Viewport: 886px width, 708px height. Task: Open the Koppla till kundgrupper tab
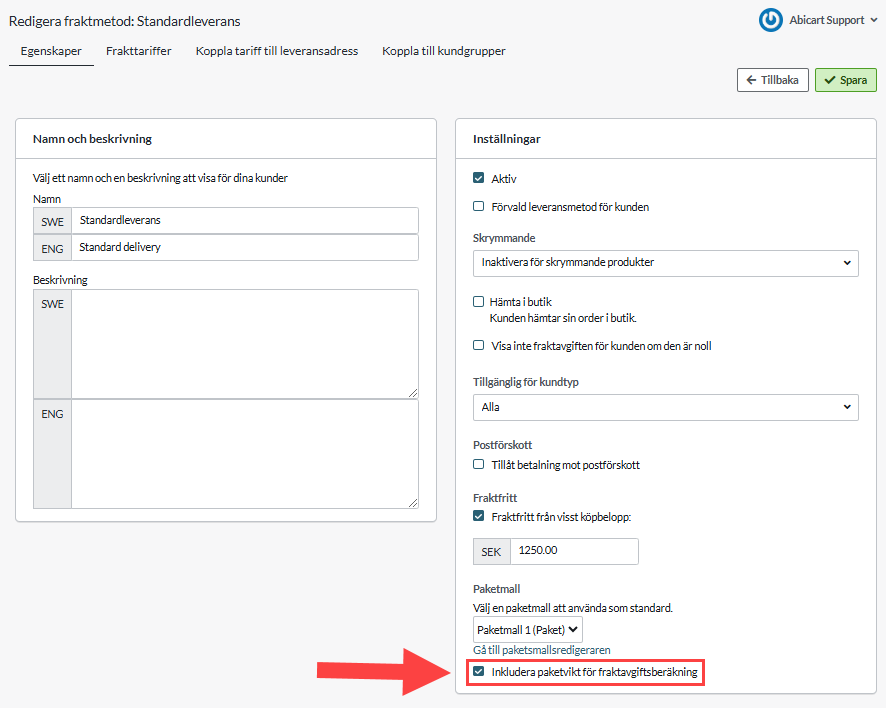[x=444, y=51]
